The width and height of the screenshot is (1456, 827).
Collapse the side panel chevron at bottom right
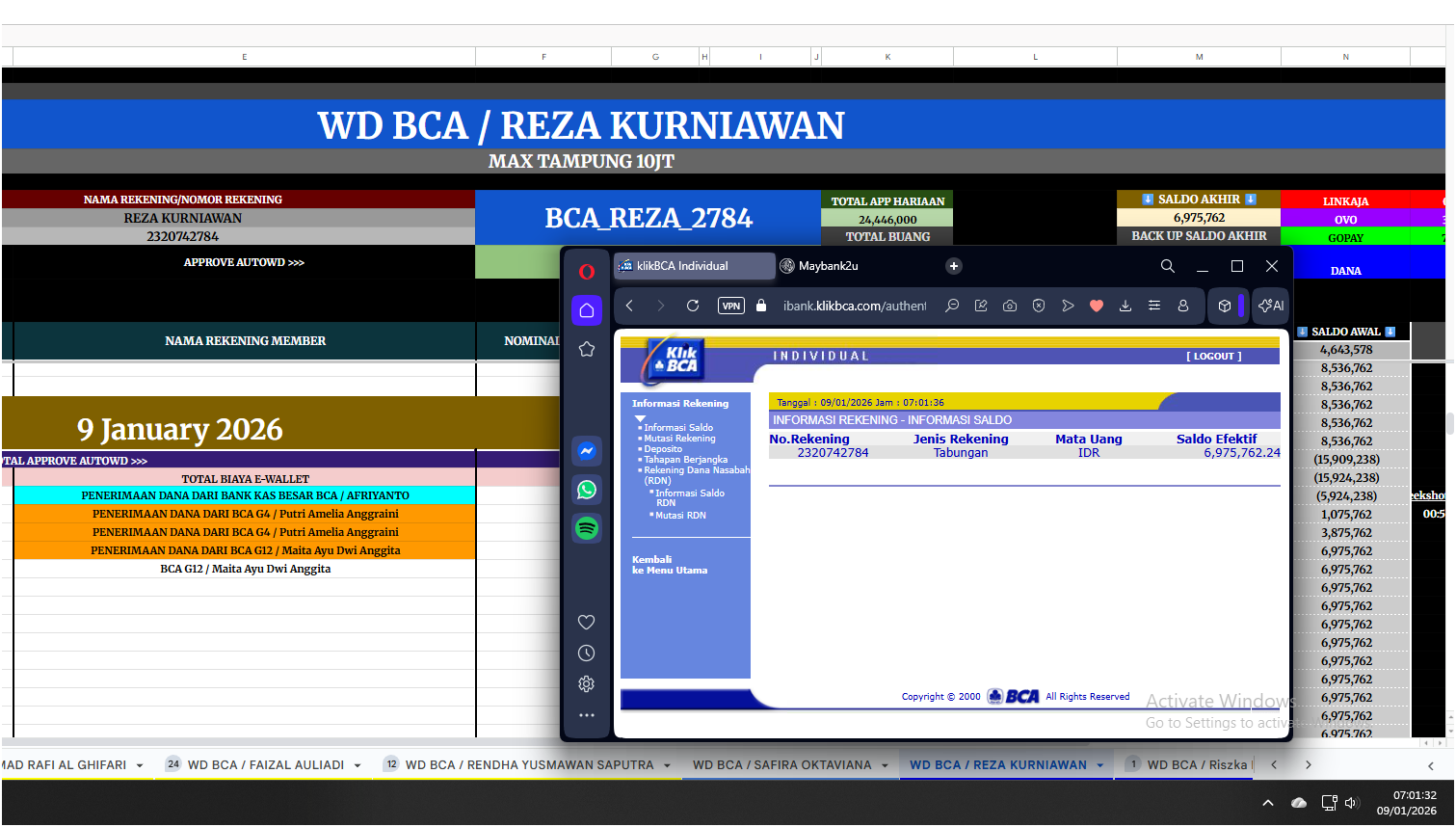click(1431, 766)
